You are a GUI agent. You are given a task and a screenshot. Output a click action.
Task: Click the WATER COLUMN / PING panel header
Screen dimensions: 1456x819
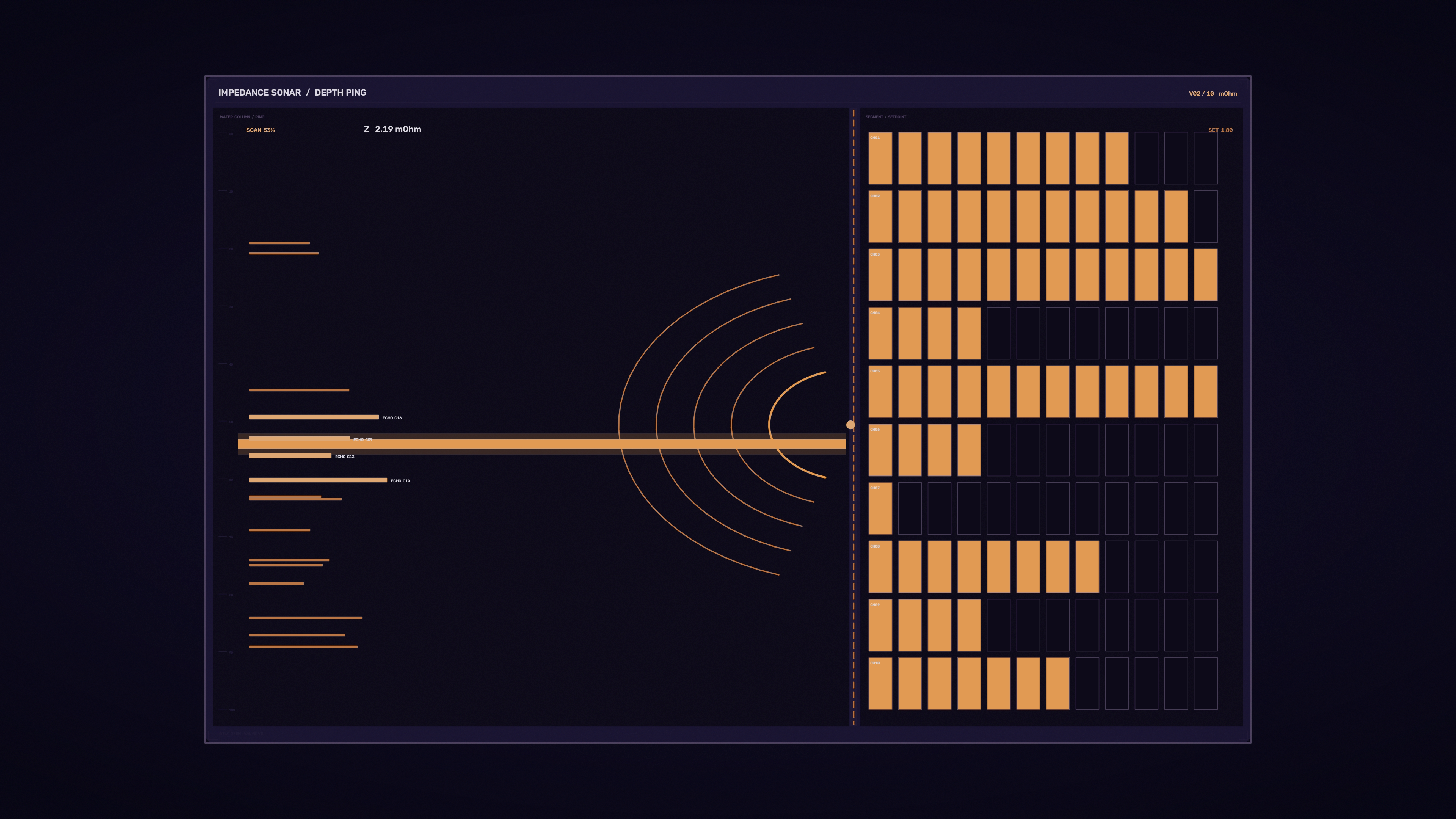click(242, 117)
